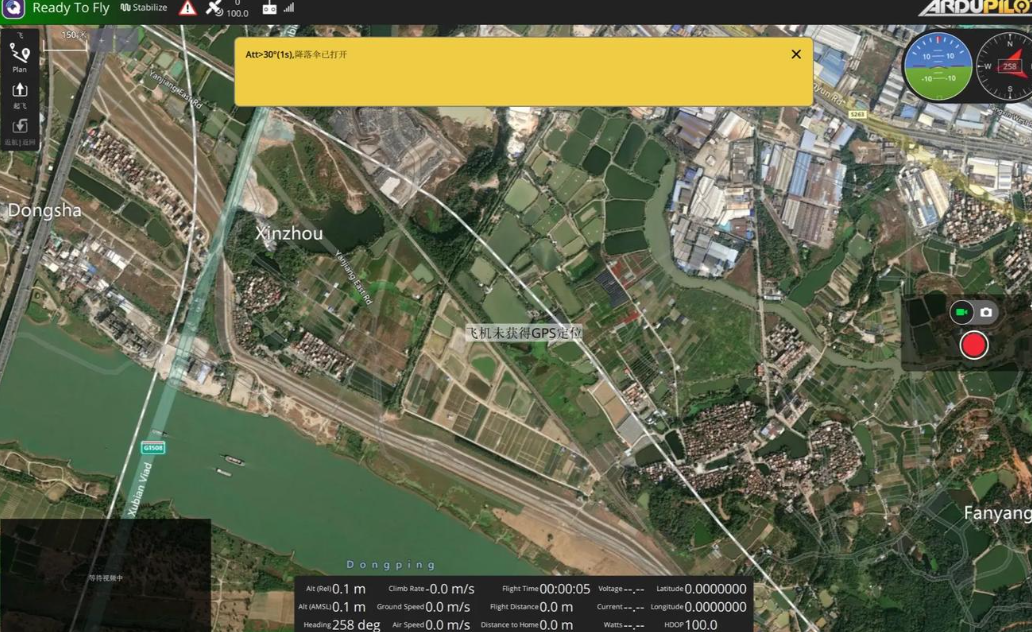
Task: Click the telemetry values panel
Action: (523, 605)
